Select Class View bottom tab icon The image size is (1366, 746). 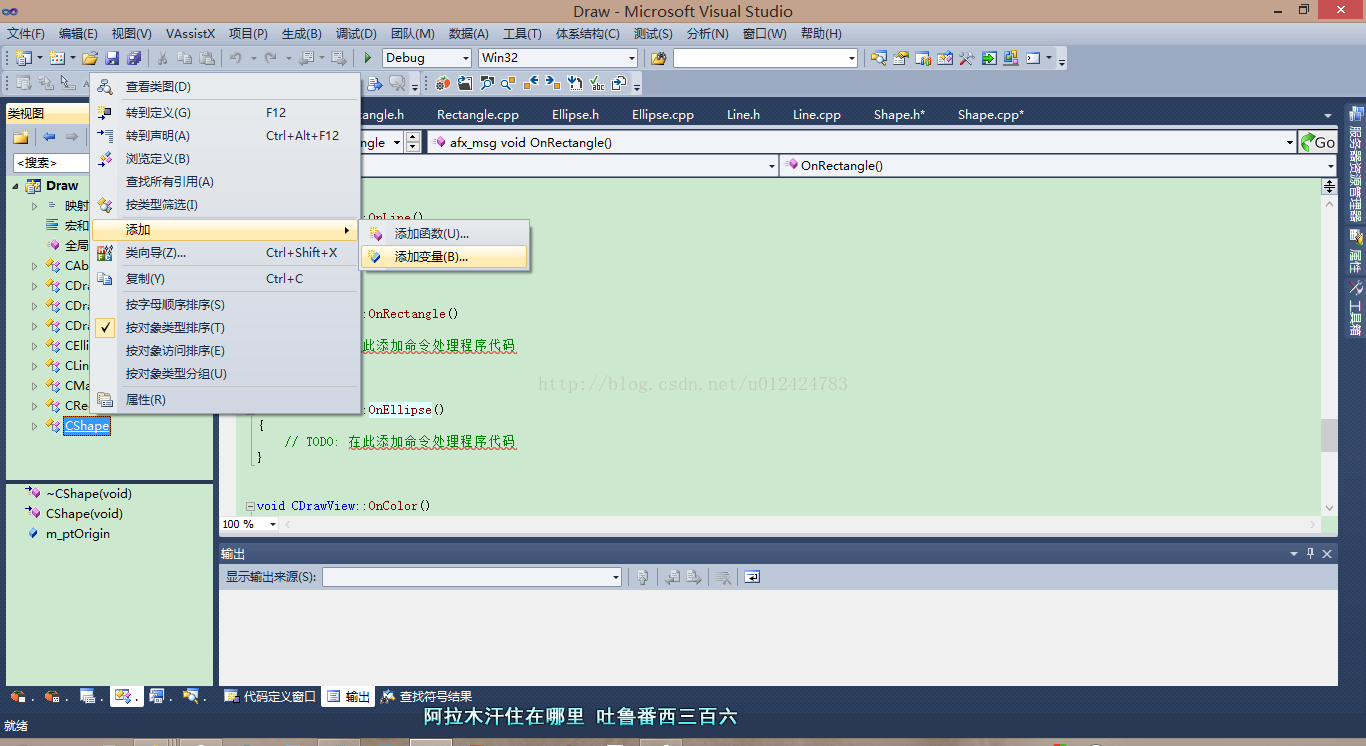124,696
